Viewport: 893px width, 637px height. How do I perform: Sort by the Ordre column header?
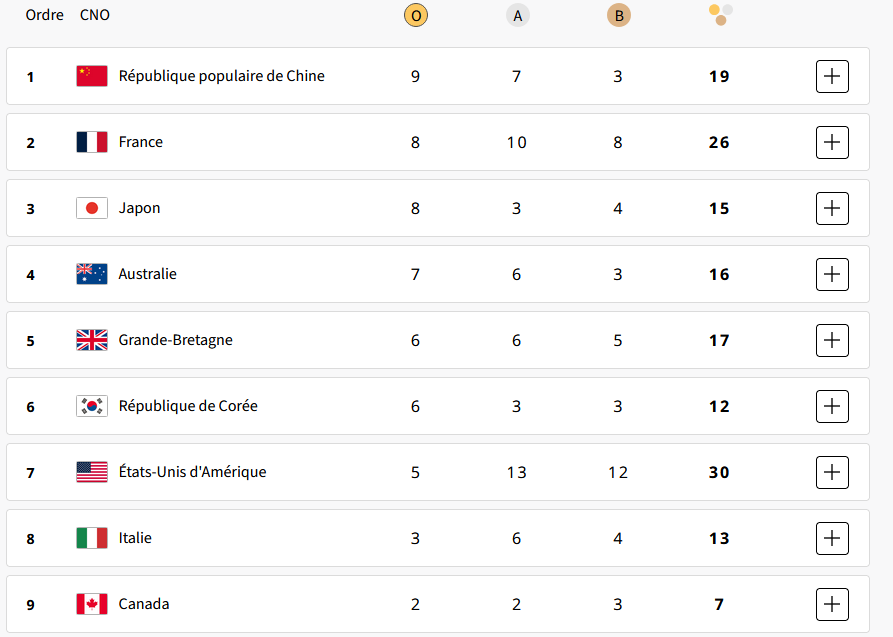tap(44, 15)
